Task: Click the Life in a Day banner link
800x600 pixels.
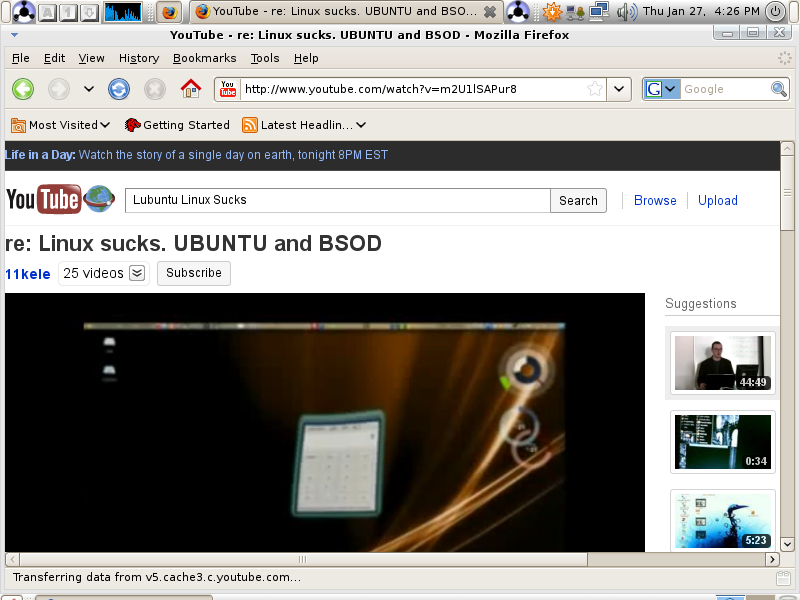Action: 196,155
